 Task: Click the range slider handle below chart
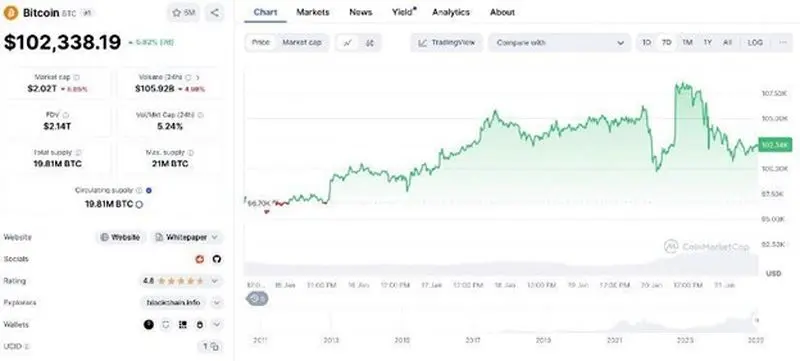pyautogui.click(x=257, y=299)
